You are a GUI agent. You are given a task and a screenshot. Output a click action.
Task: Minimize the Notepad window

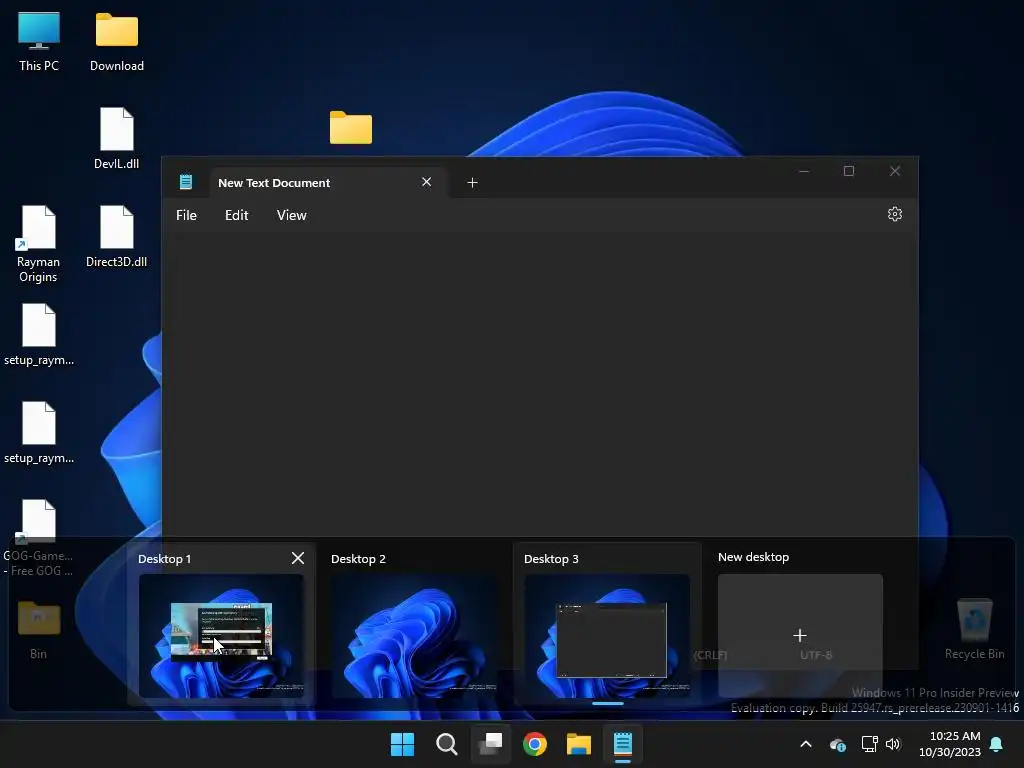[x=804, y=171]
